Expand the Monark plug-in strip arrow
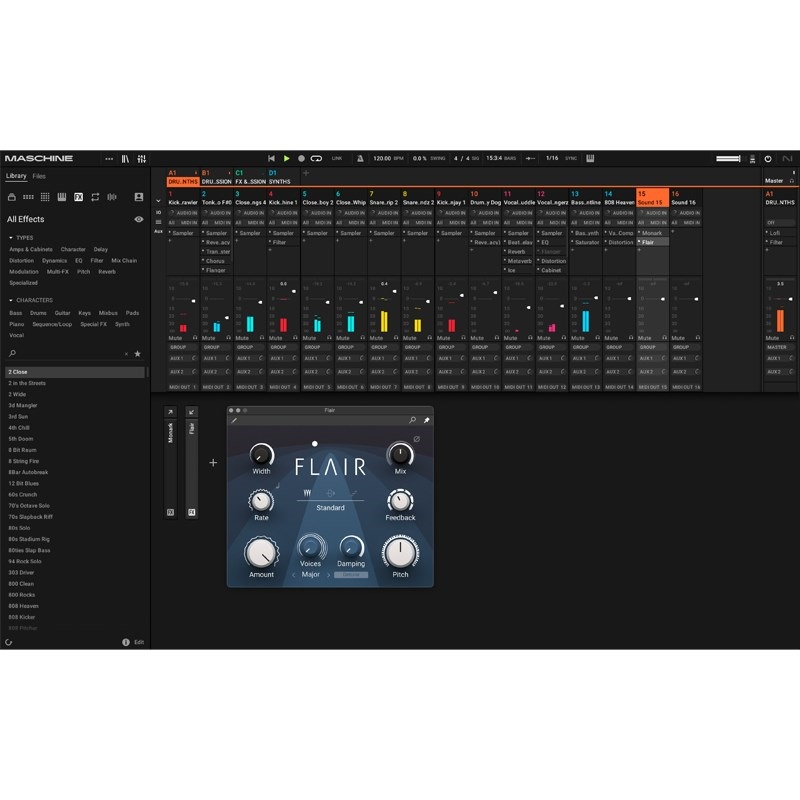 [x=170, y=412]
